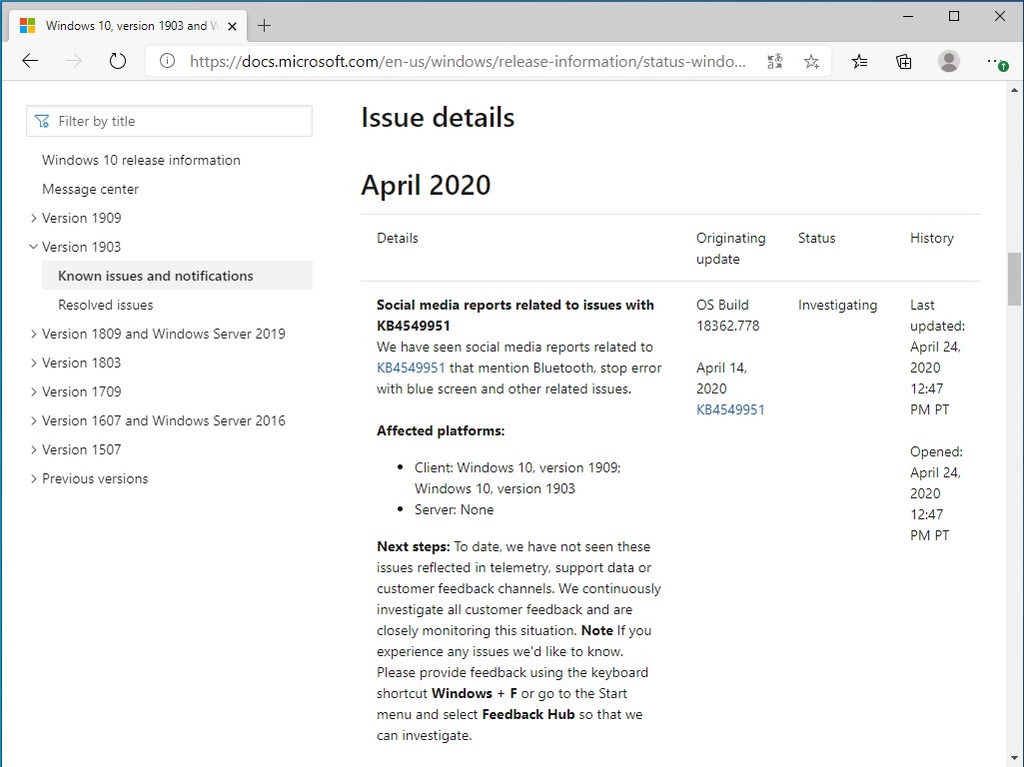This screenshot has width=1024, height=767.
Task: View site information icon in address bar
Action: pyautogui.click(x=167, y=61)
